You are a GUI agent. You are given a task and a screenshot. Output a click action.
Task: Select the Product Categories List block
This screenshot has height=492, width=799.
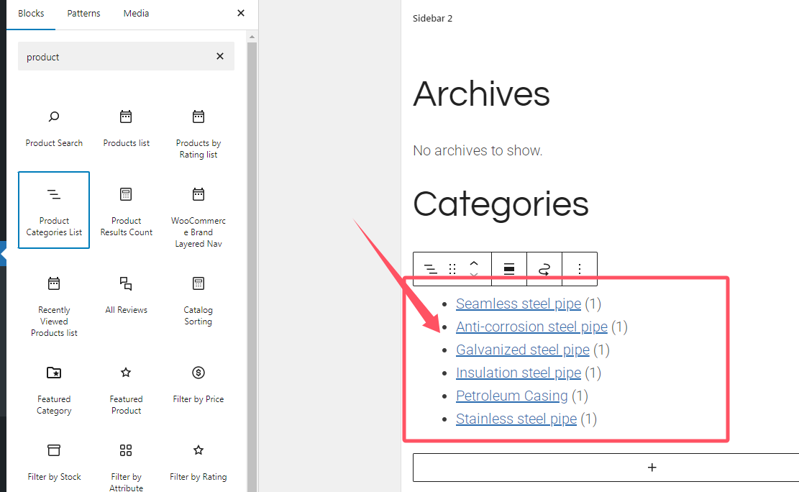(x=54, y=210)
